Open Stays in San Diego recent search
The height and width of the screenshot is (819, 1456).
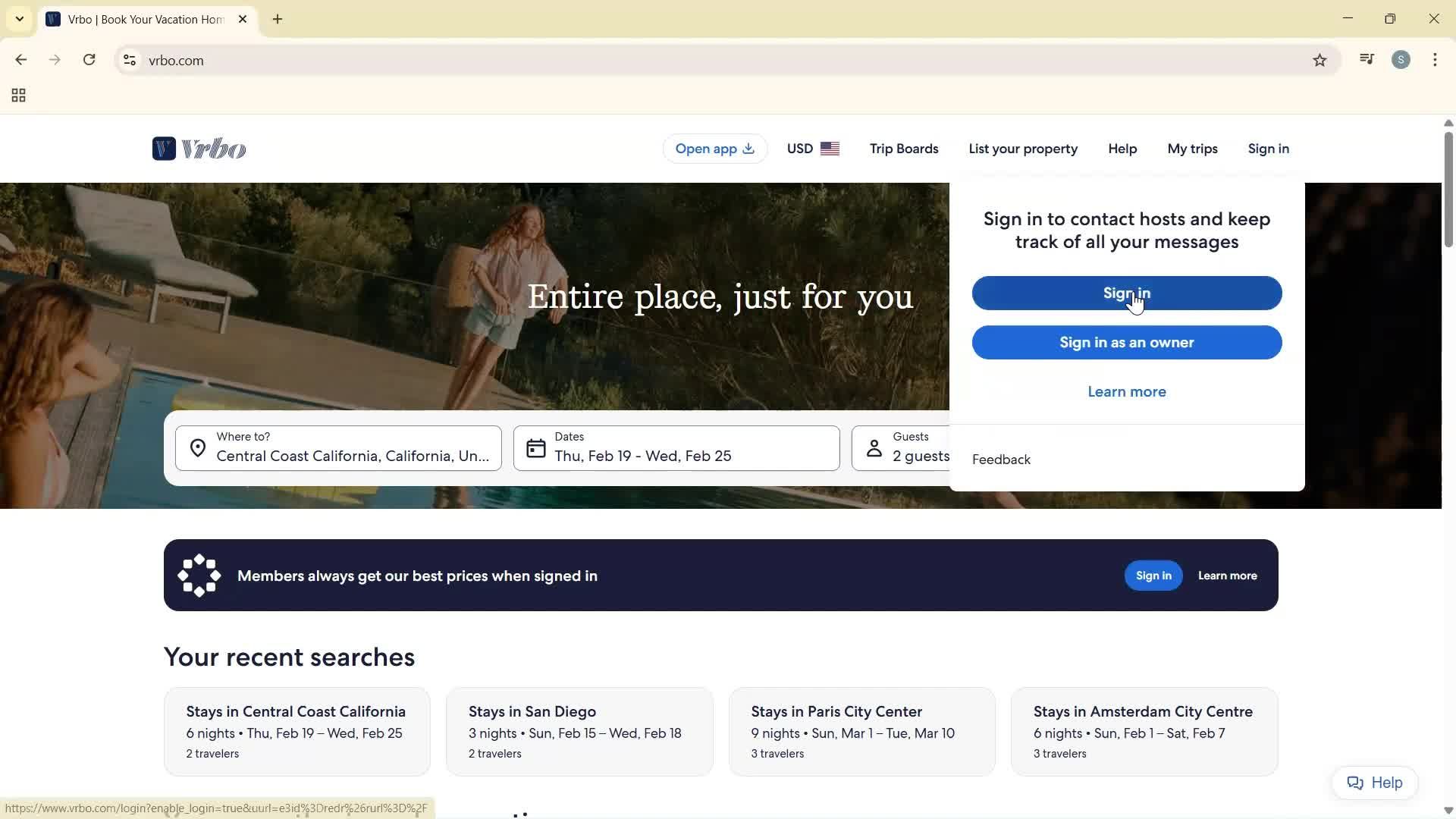point(579,731)
